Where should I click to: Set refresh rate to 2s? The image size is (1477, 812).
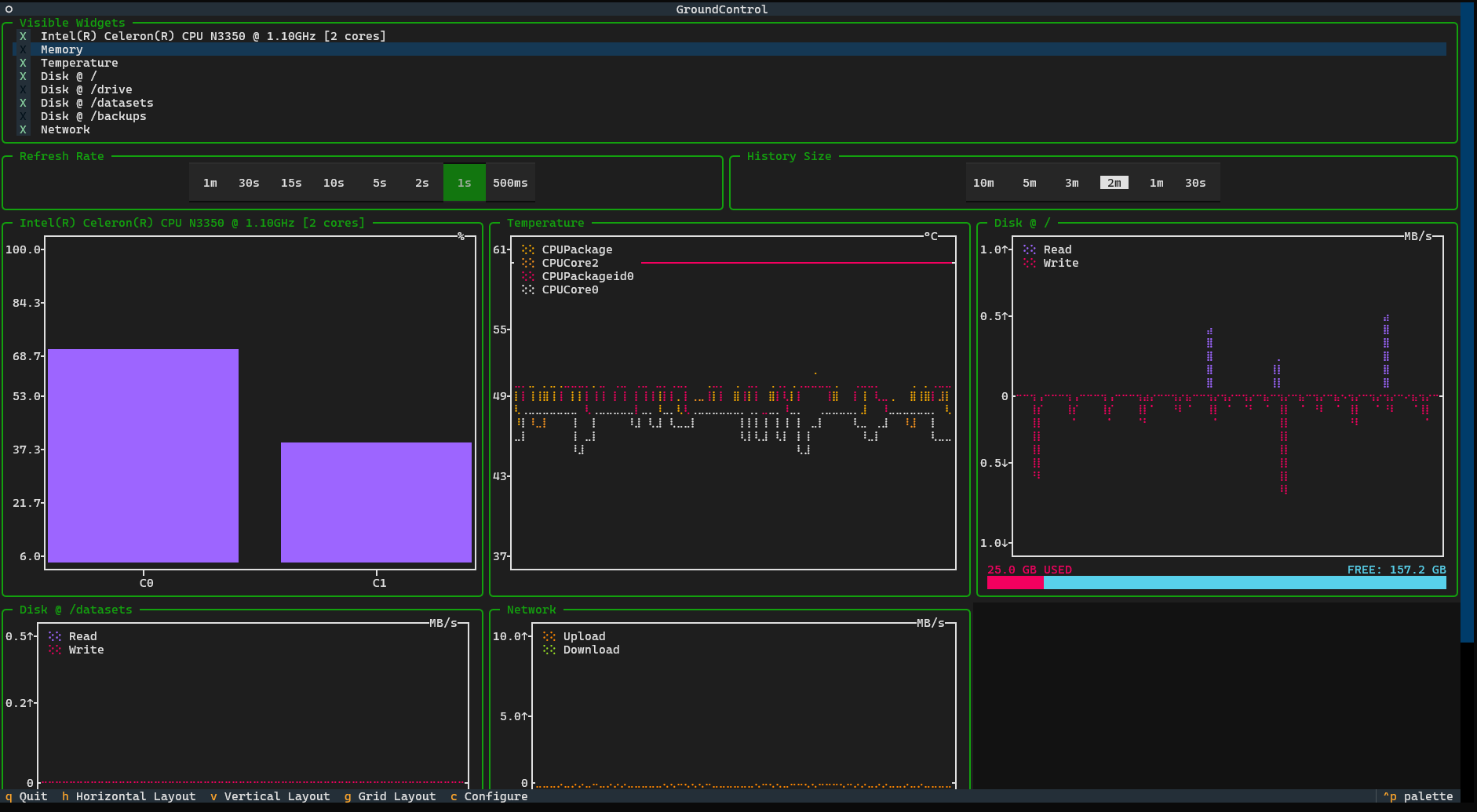tap(422, 183)
